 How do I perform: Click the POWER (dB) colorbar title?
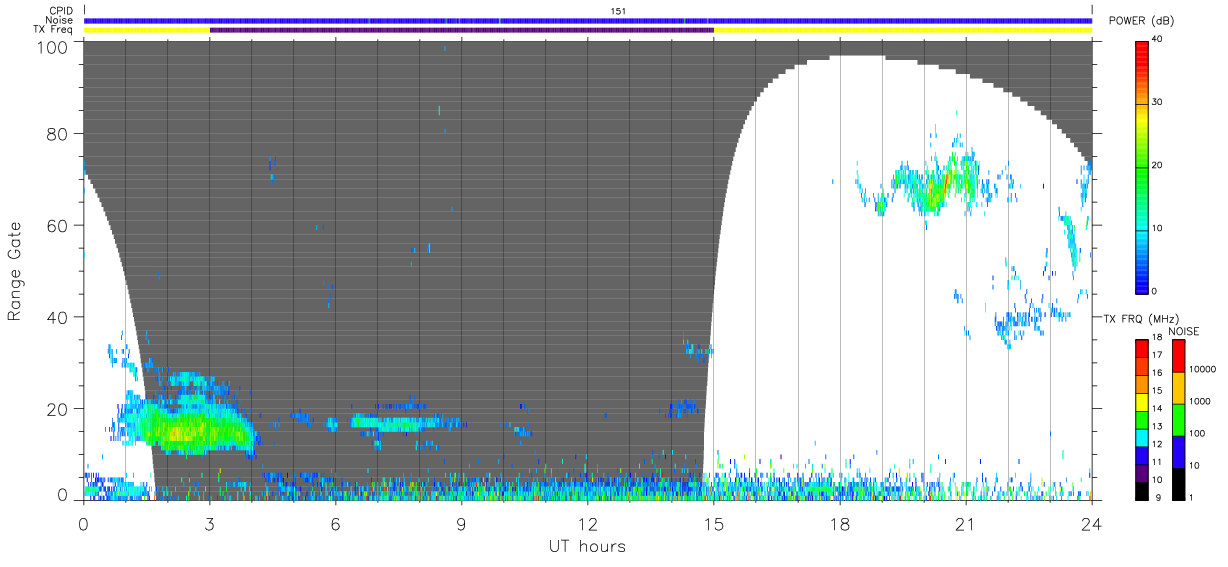click(1141, 21)
